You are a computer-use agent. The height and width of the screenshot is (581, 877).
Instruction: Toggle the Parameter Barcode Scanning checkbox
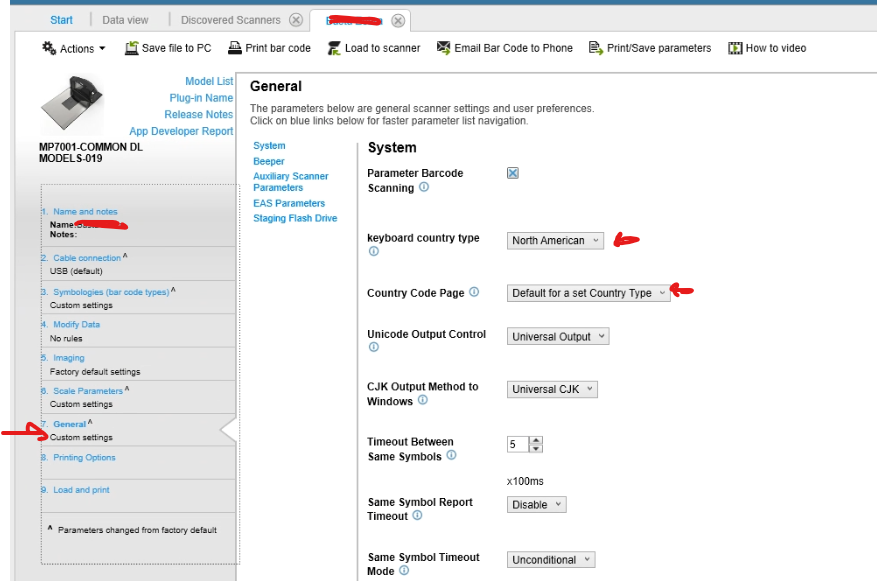(513, 173)
